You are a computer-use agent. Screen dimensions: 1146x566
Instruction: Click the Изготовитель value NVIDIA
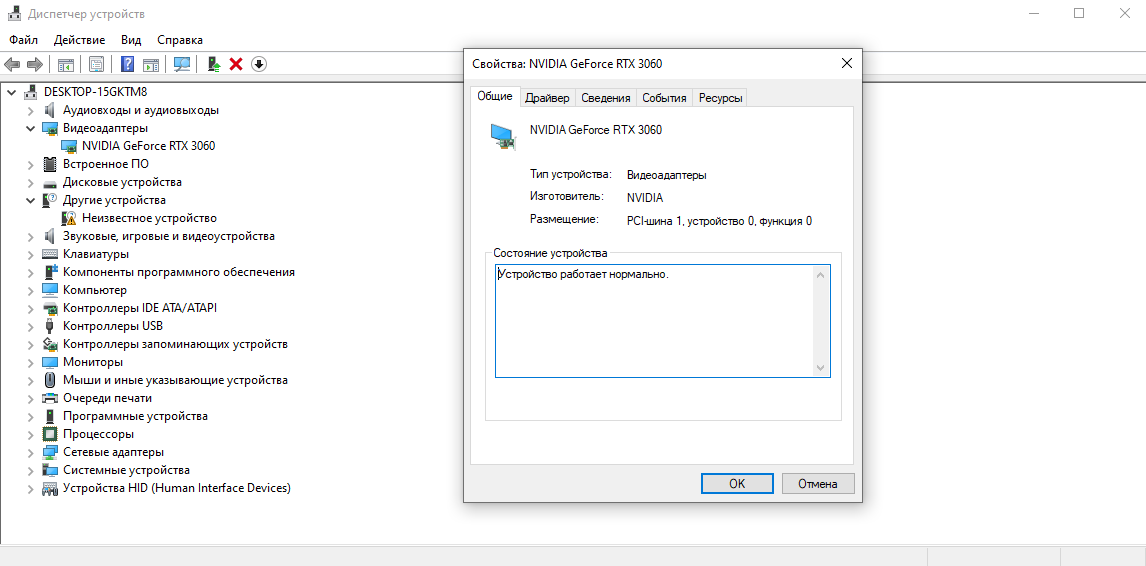pos(645,198)
